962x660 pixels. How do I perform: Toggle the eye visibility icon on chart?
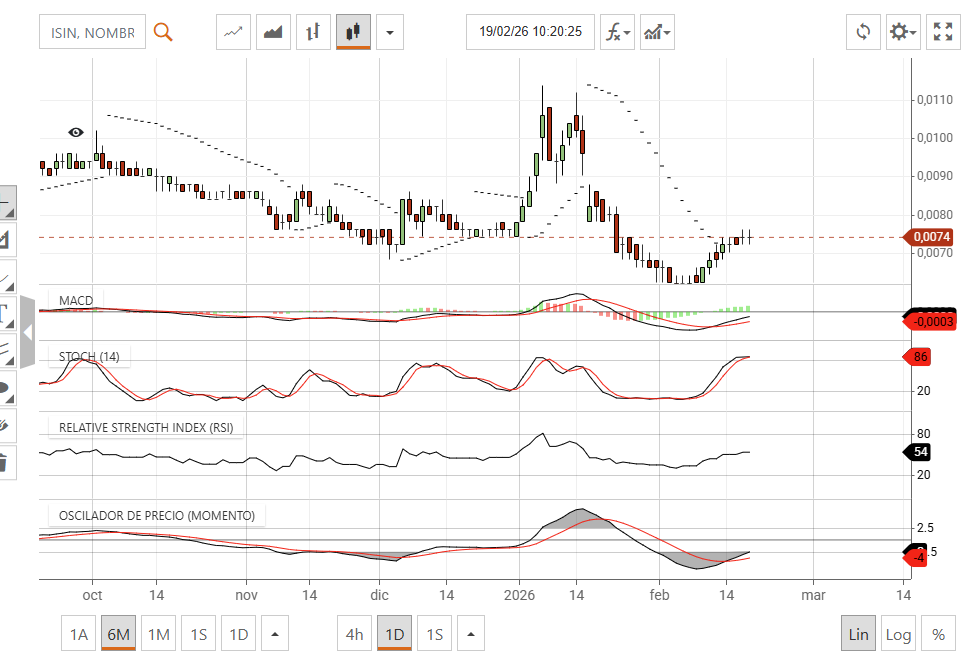coord(76,132)
